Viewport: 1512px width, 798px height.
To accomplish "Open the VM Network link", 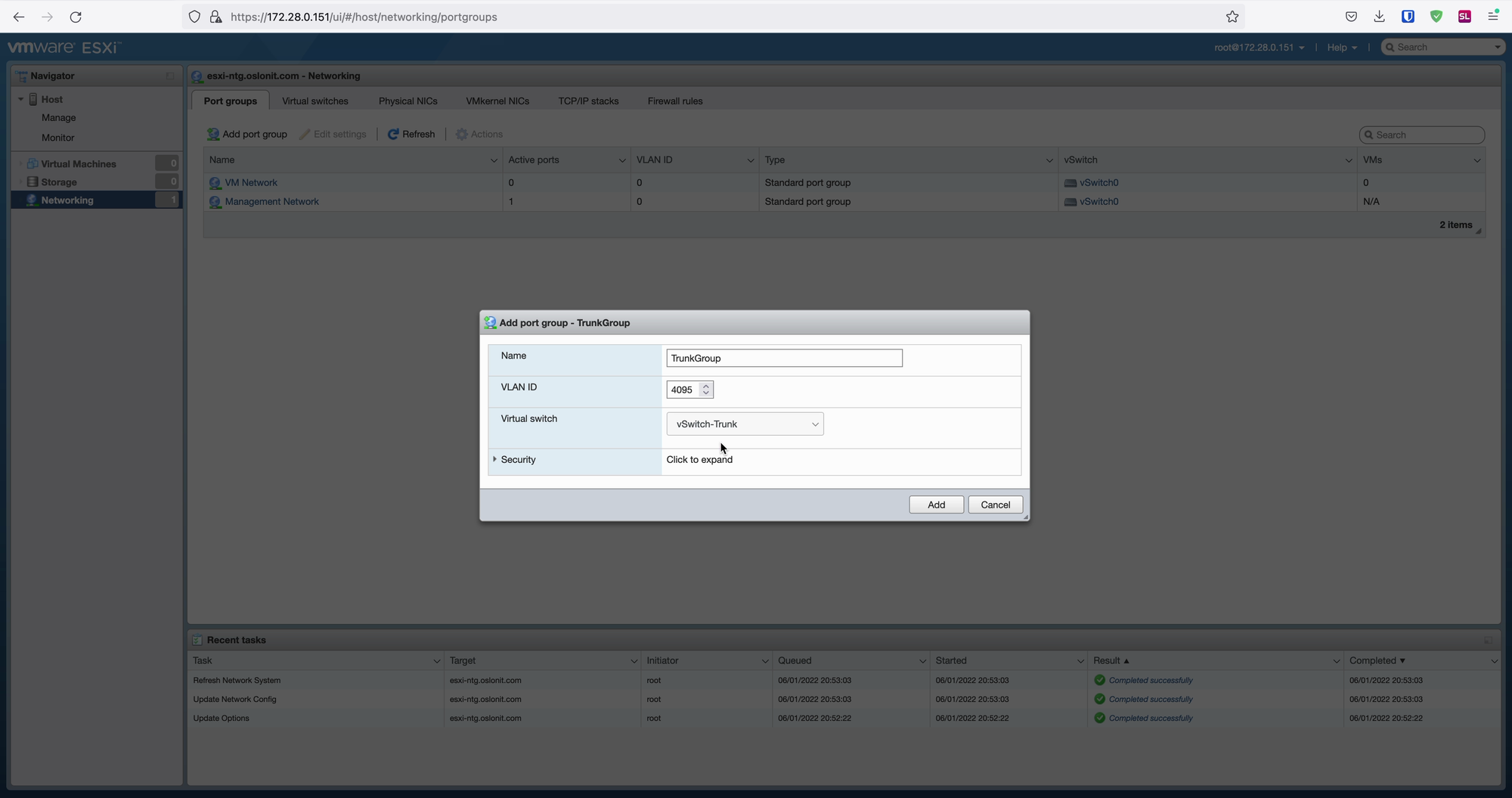I will click(x=251, y=183).
